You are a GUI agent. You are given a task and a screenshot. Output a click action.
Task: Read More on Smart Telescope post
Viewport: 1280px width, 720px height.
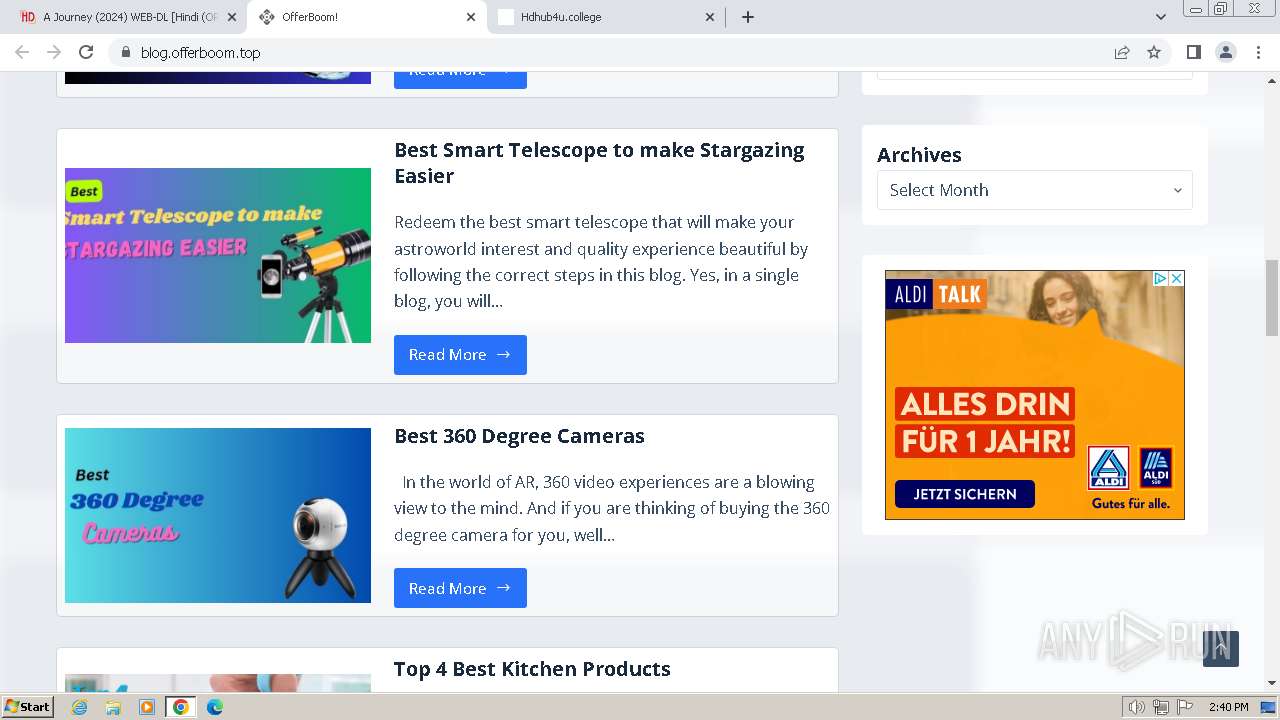460,355
